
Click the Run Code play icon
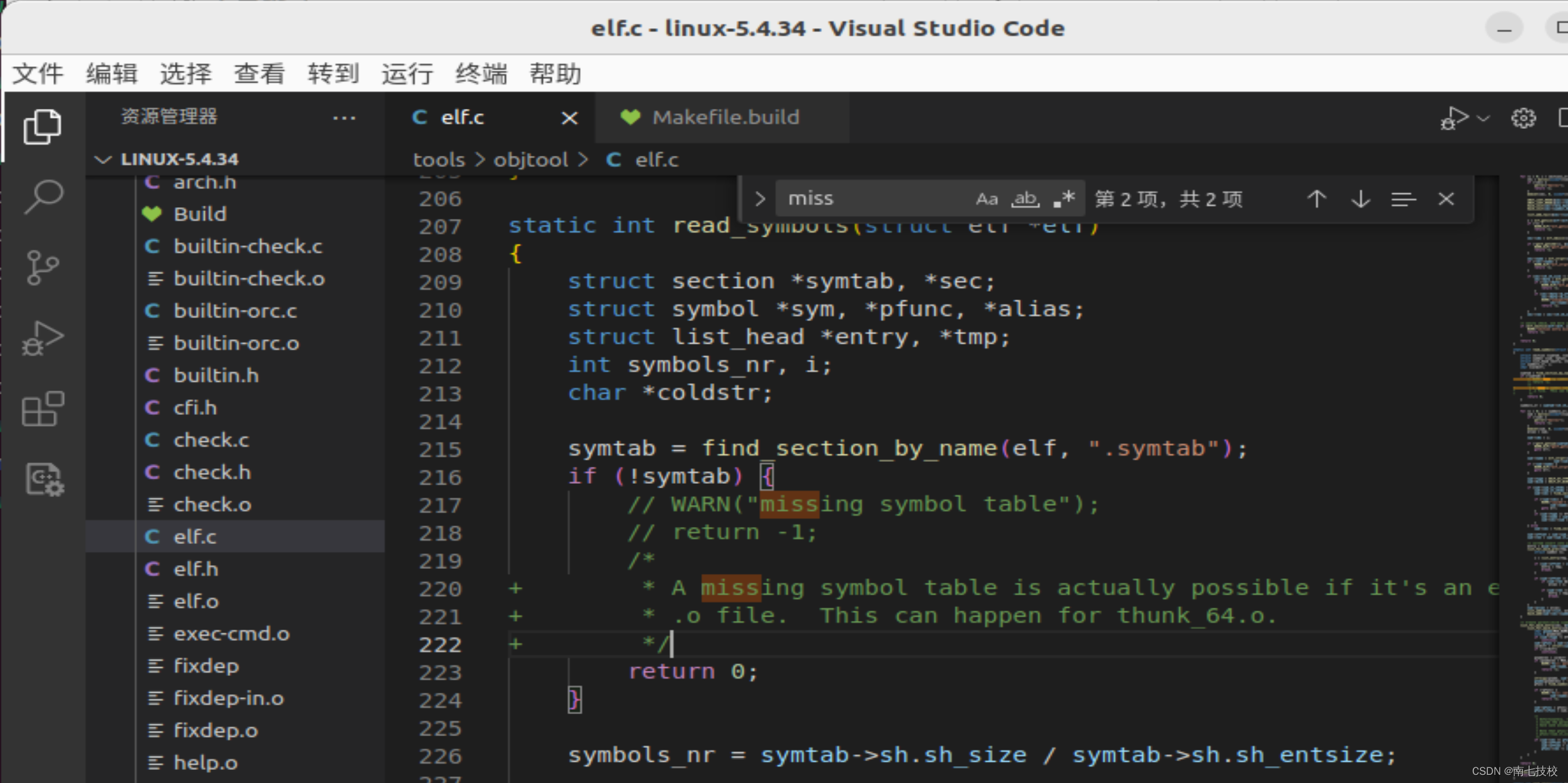1453,118
